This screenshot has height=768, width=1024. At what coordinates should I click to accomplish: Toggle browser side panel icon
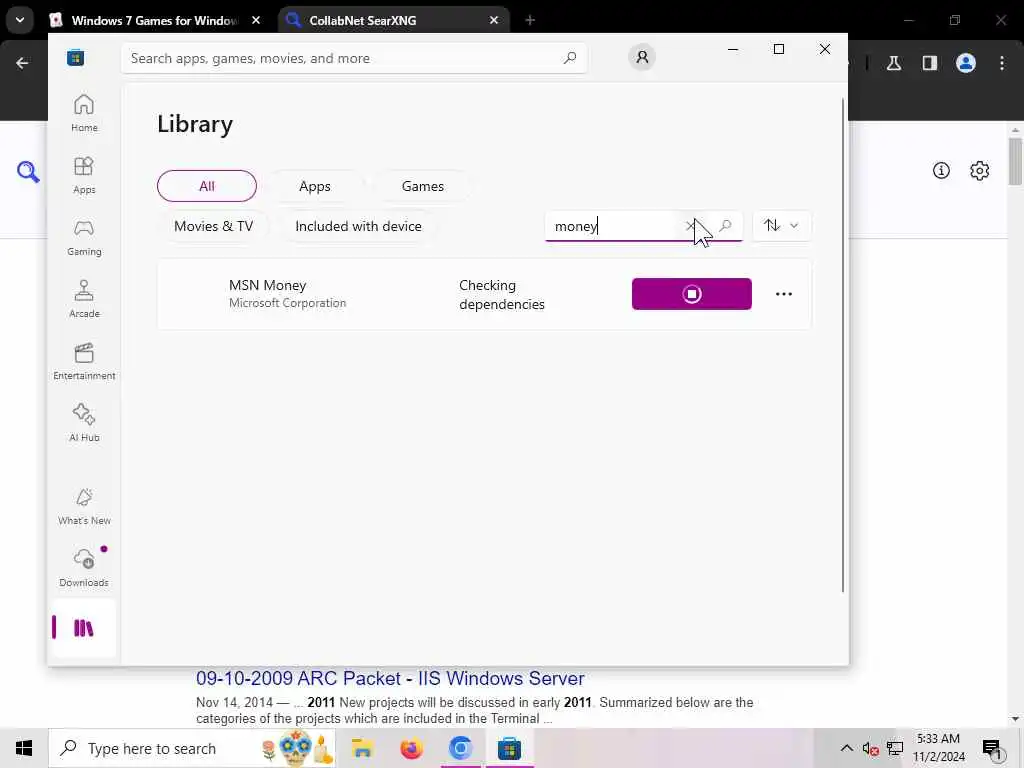(929, 63)
